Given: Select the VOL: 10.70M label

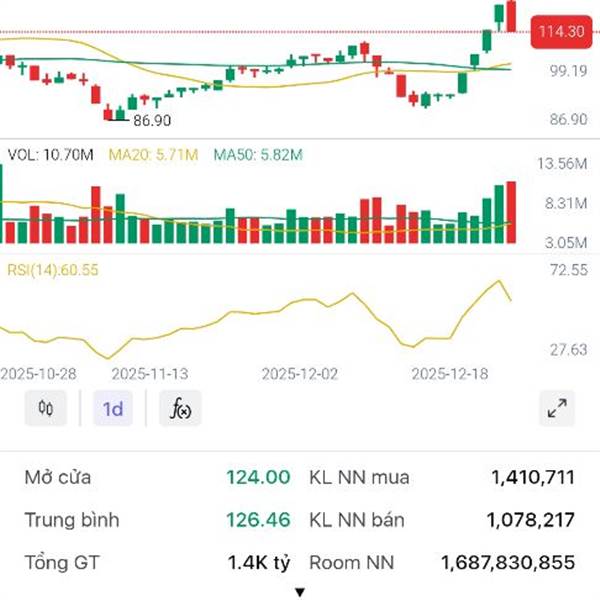Looking at the screenshot, I should click(51, 155).
